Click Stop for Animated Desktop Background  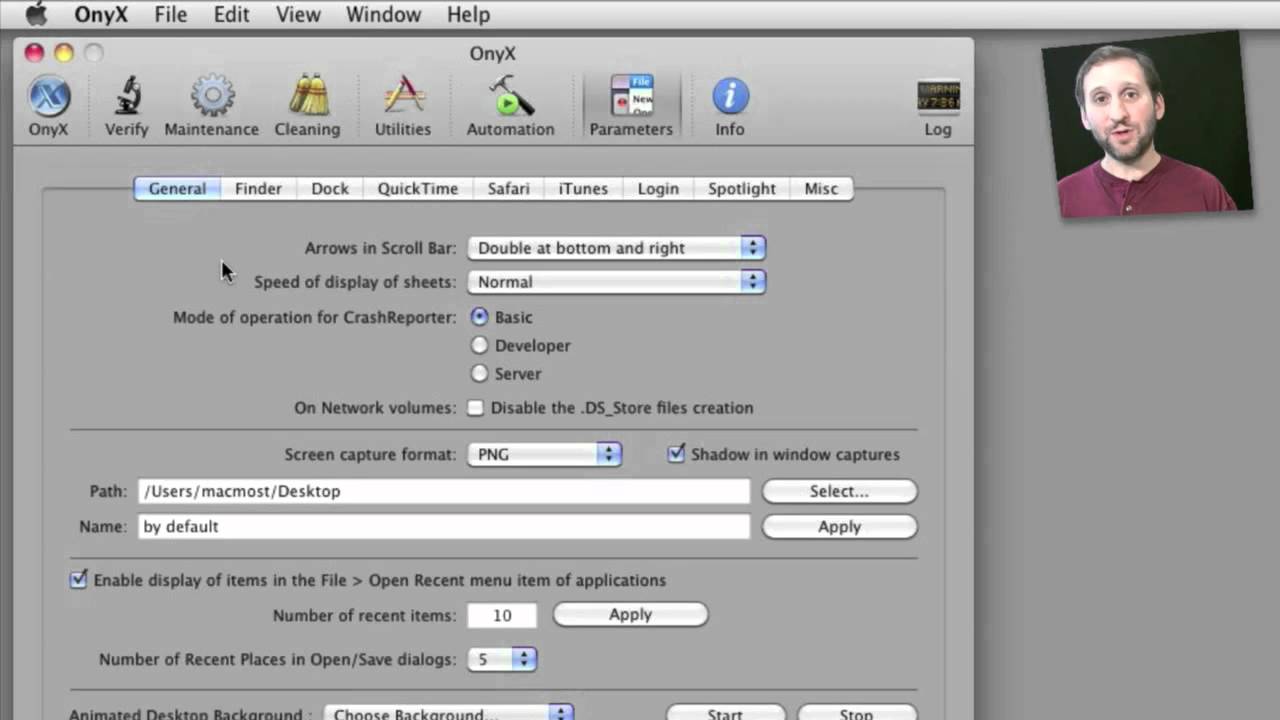[x=856, y=714]
